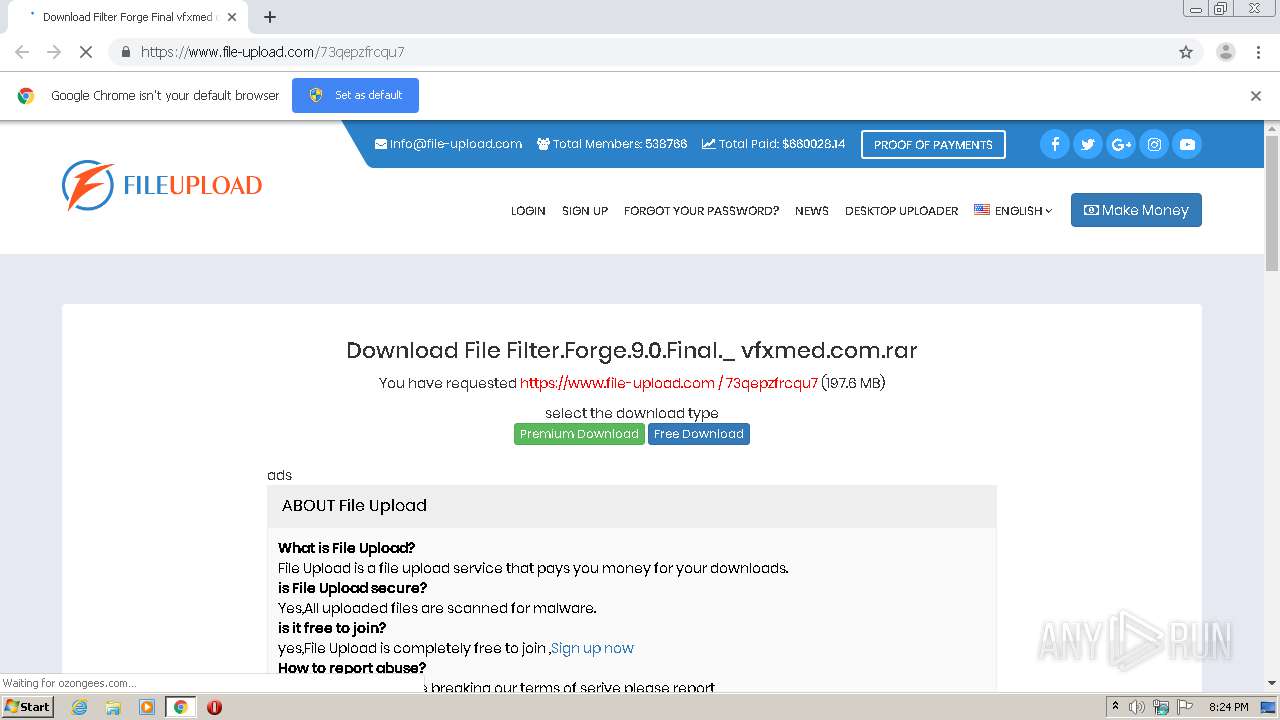Open the Twitter social icon

pyautogui.click(x=1088, y=144)
